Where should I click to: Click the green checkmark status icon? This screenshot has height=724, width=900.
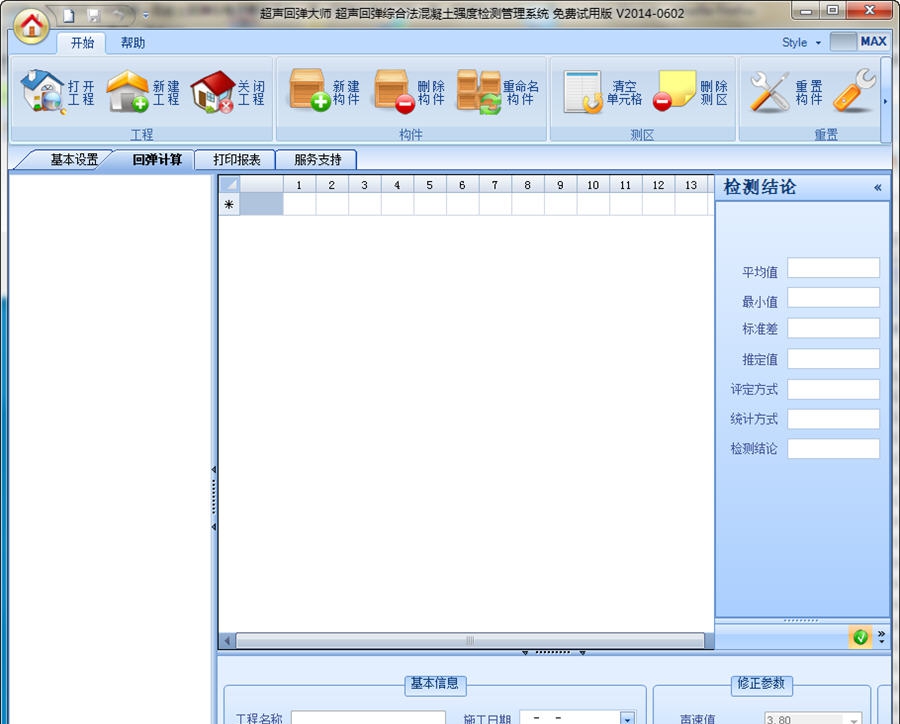(x=858, y=637)
